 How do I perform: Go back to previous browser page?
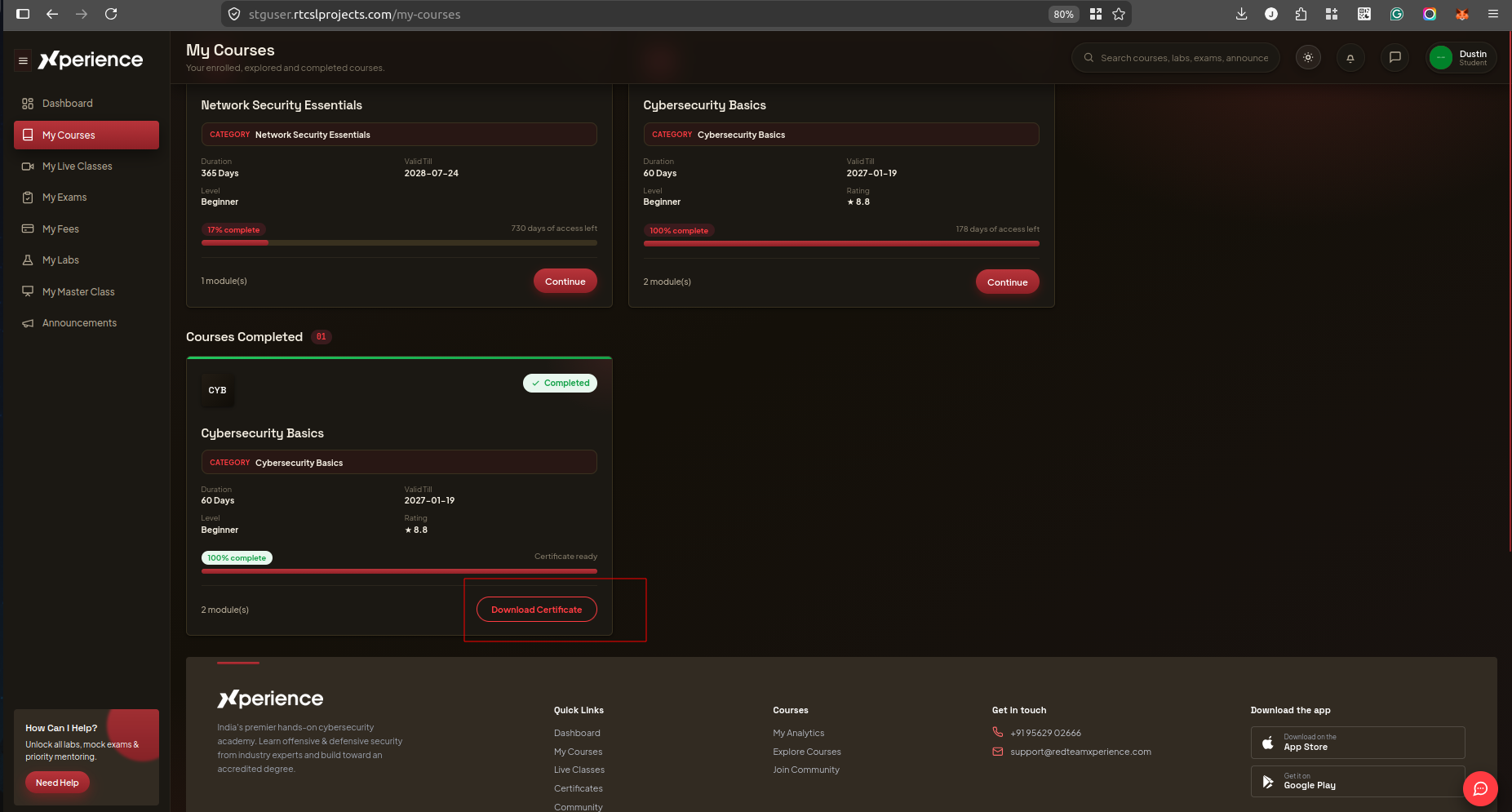[x=52, y=14]
